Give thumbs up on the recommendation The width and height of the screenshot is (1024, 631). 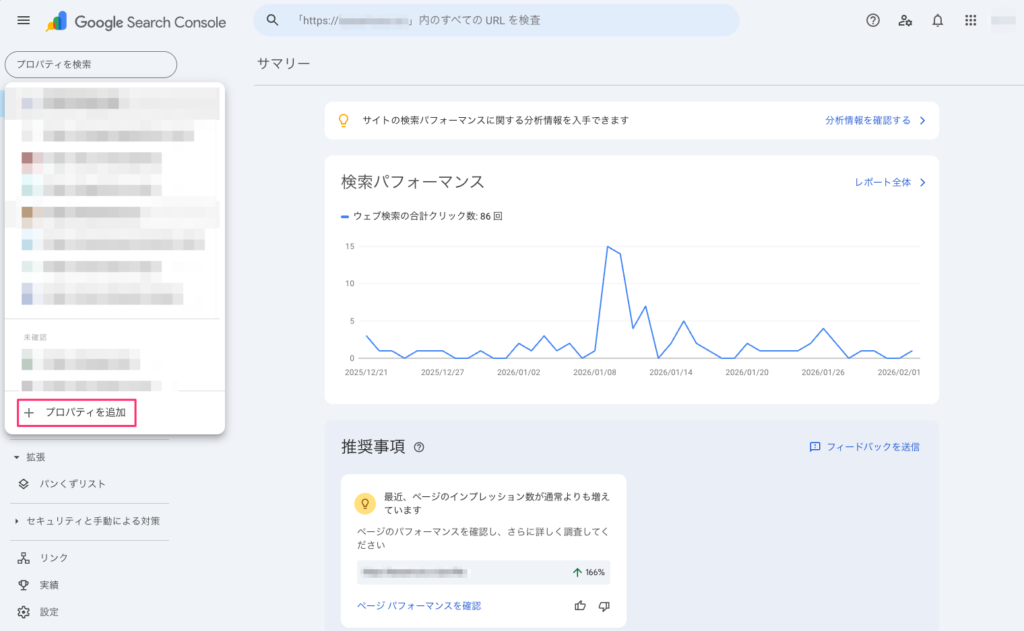579,605
